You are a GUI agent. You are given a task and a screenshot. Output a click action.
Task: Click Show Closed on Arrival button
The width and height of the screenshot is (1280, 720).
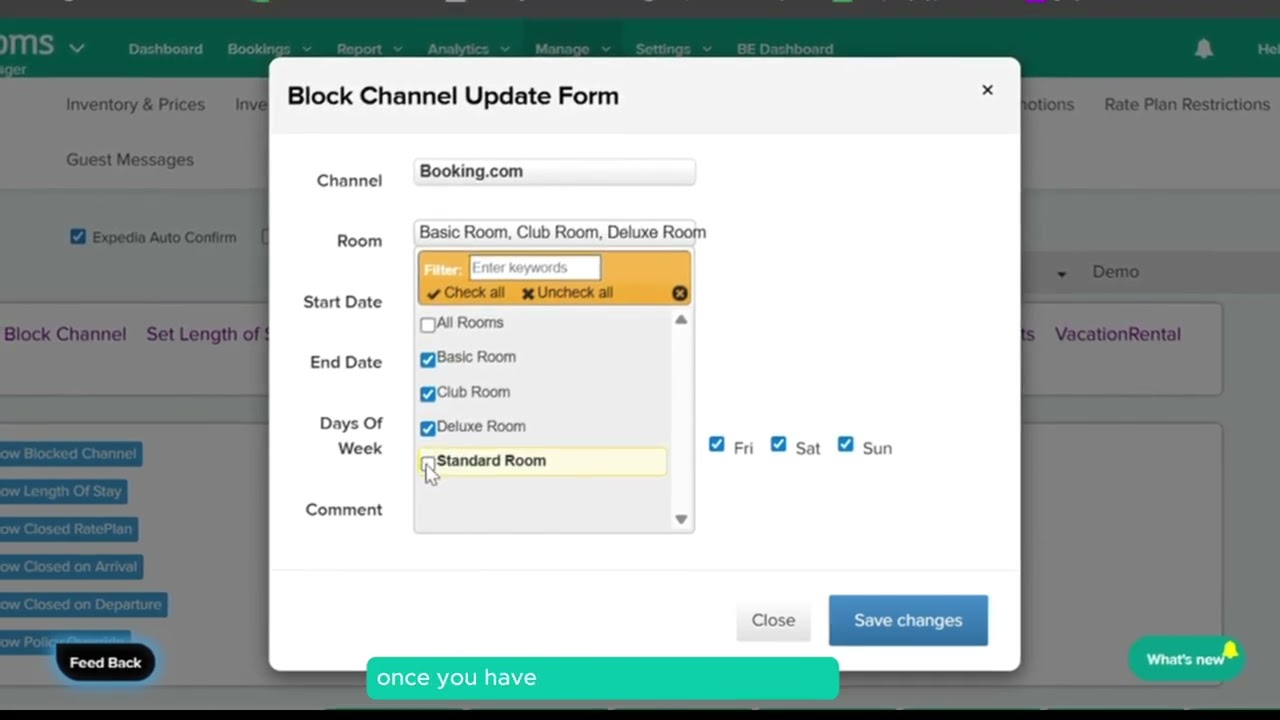tap(71, 567)
